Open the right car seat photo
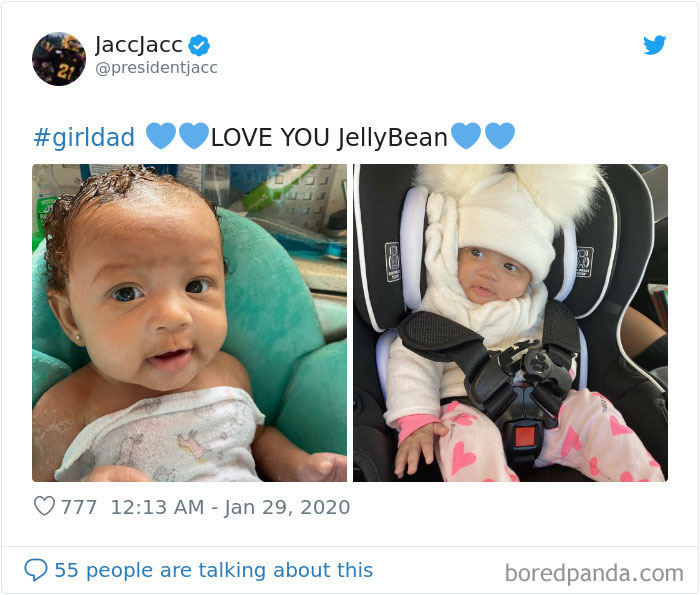700x595 pixels. pyautogui.click(x=510, y=323)
